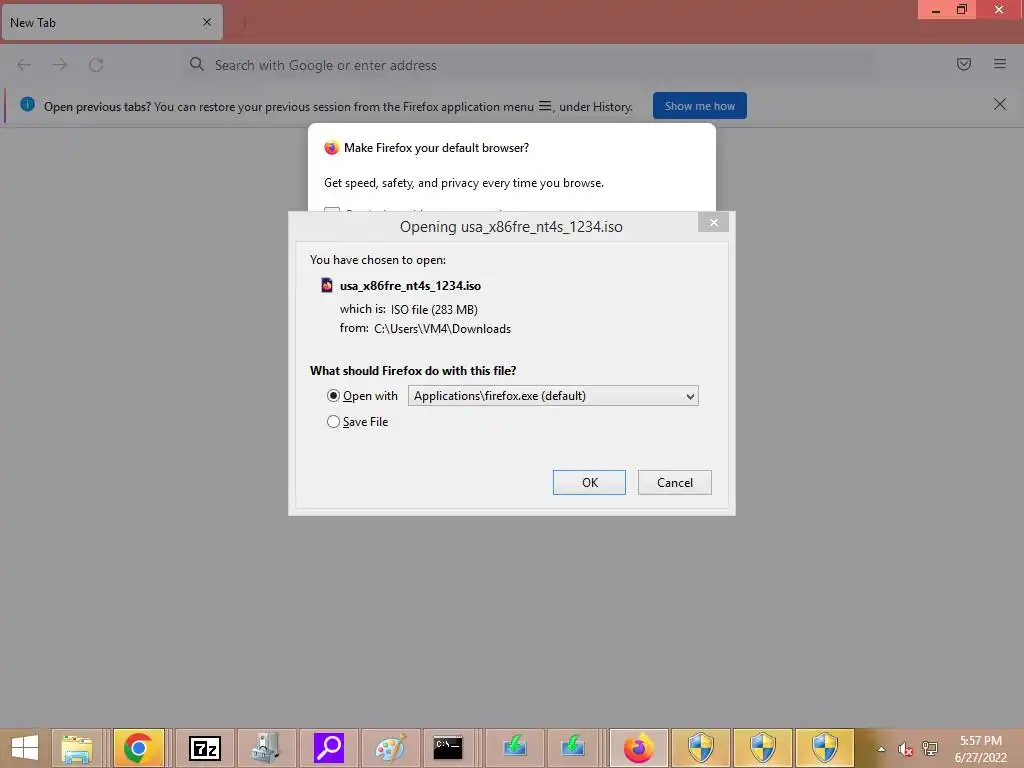This screenshot has height=768, width=1024.
Task: Select the New Tab tab
Action: 112,23
